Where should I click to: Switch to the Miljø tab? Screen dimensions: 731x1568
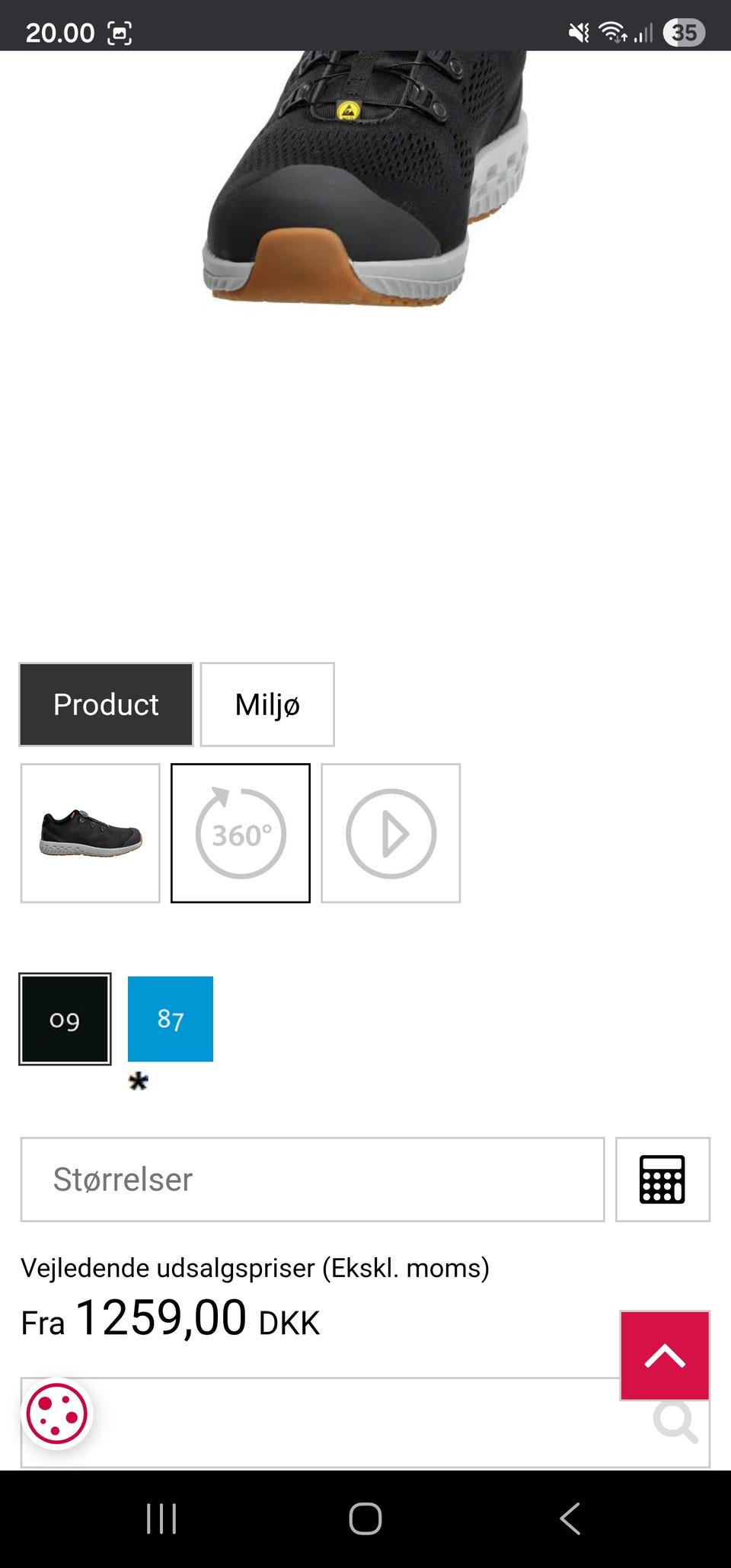[267, 704]
